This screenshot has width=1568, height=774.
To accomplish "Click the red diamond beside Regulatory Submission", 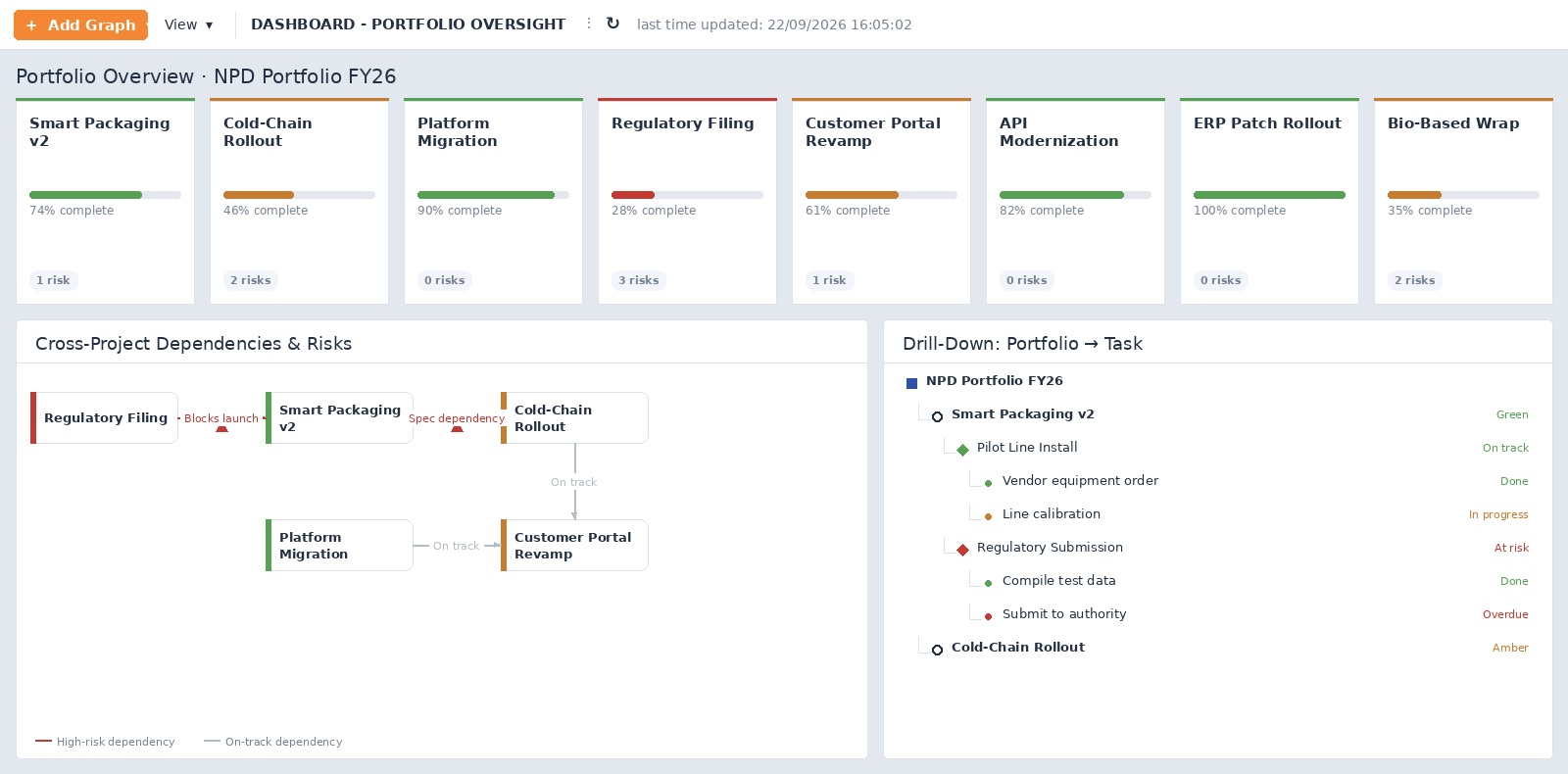I will (x=962, y=550).
